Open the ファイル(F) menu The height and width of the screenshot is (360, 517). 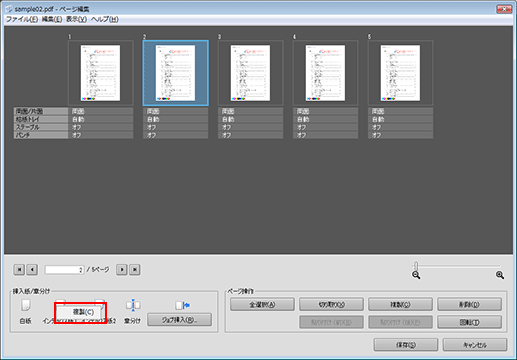tap(22, 19)
